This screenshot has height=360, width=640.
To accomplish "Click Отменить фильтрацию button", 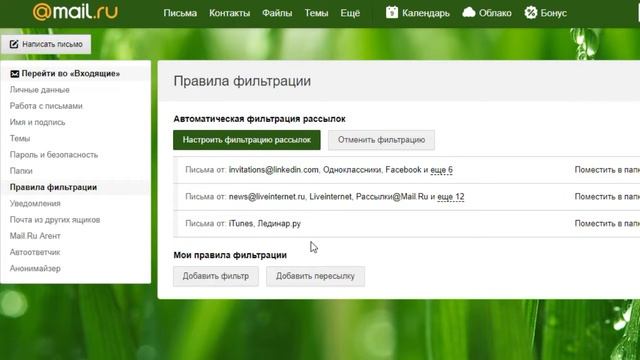I will click(x=381, y=140).
